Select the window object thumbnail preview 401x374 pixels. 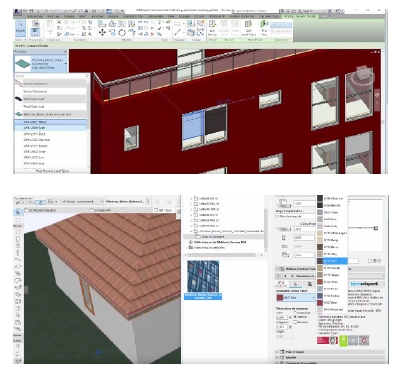click(203, 277)
